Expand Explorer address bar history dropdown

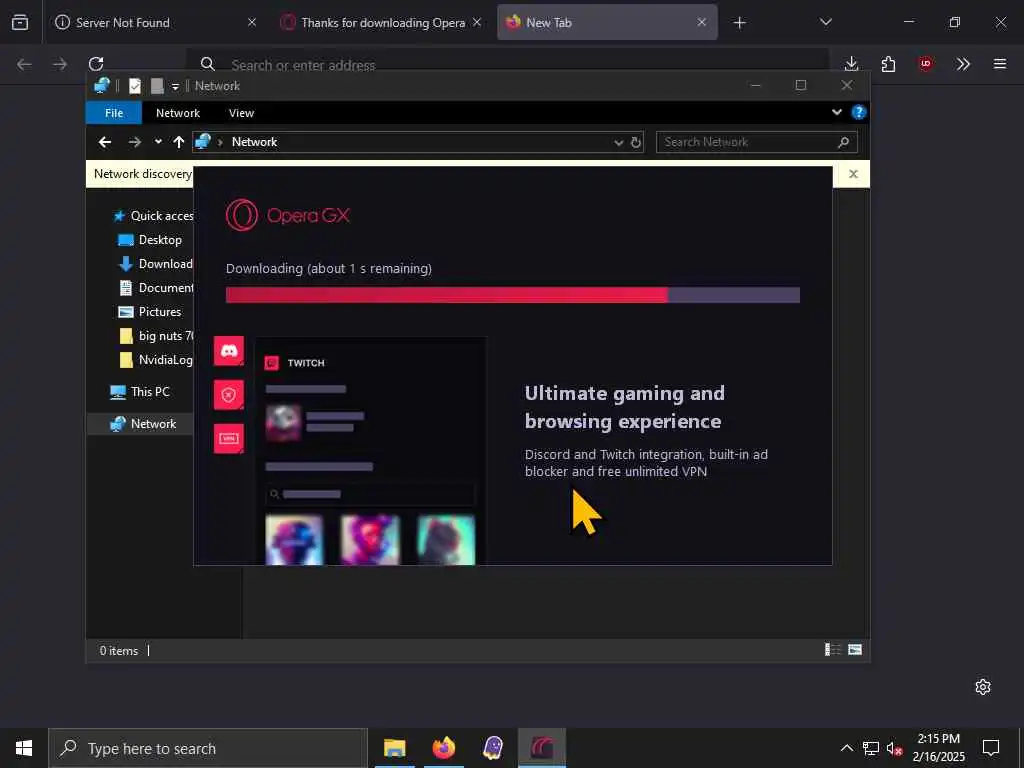[x=618, y=142]
